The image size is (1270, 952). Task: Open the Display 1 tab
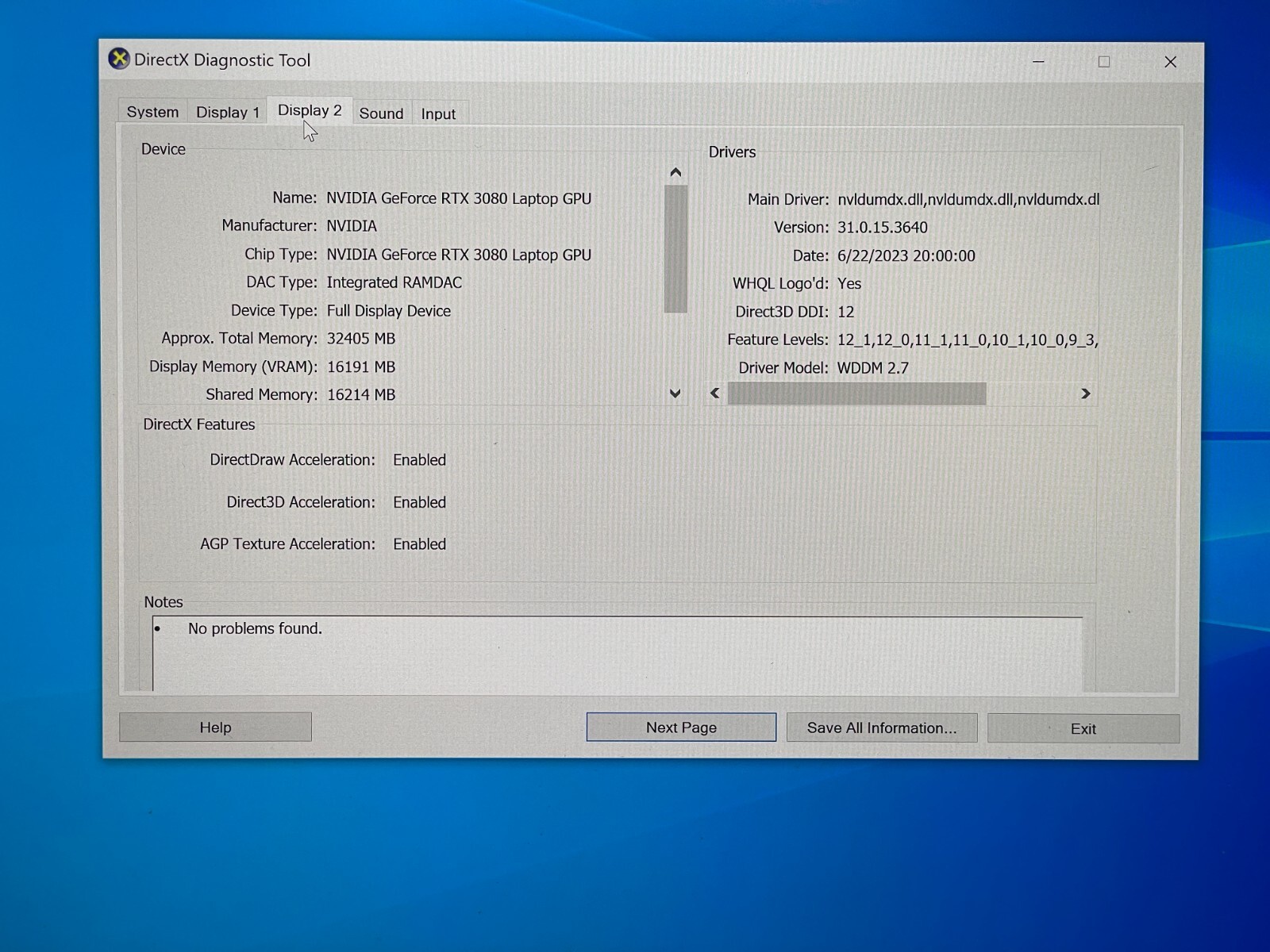click(228, 112)
